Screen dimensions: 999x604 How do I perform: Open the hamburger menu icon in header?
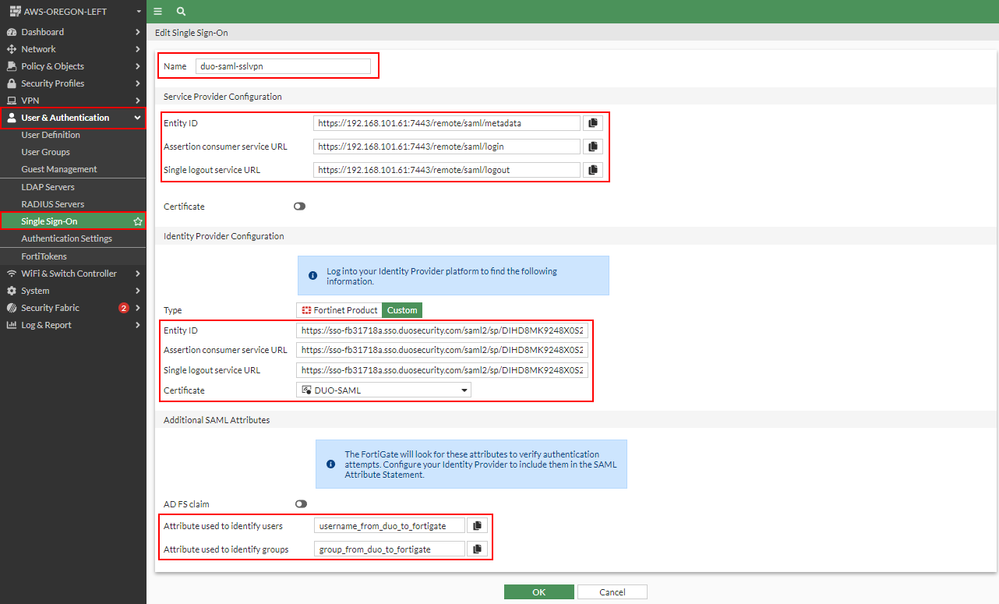[x=157, y=11]
